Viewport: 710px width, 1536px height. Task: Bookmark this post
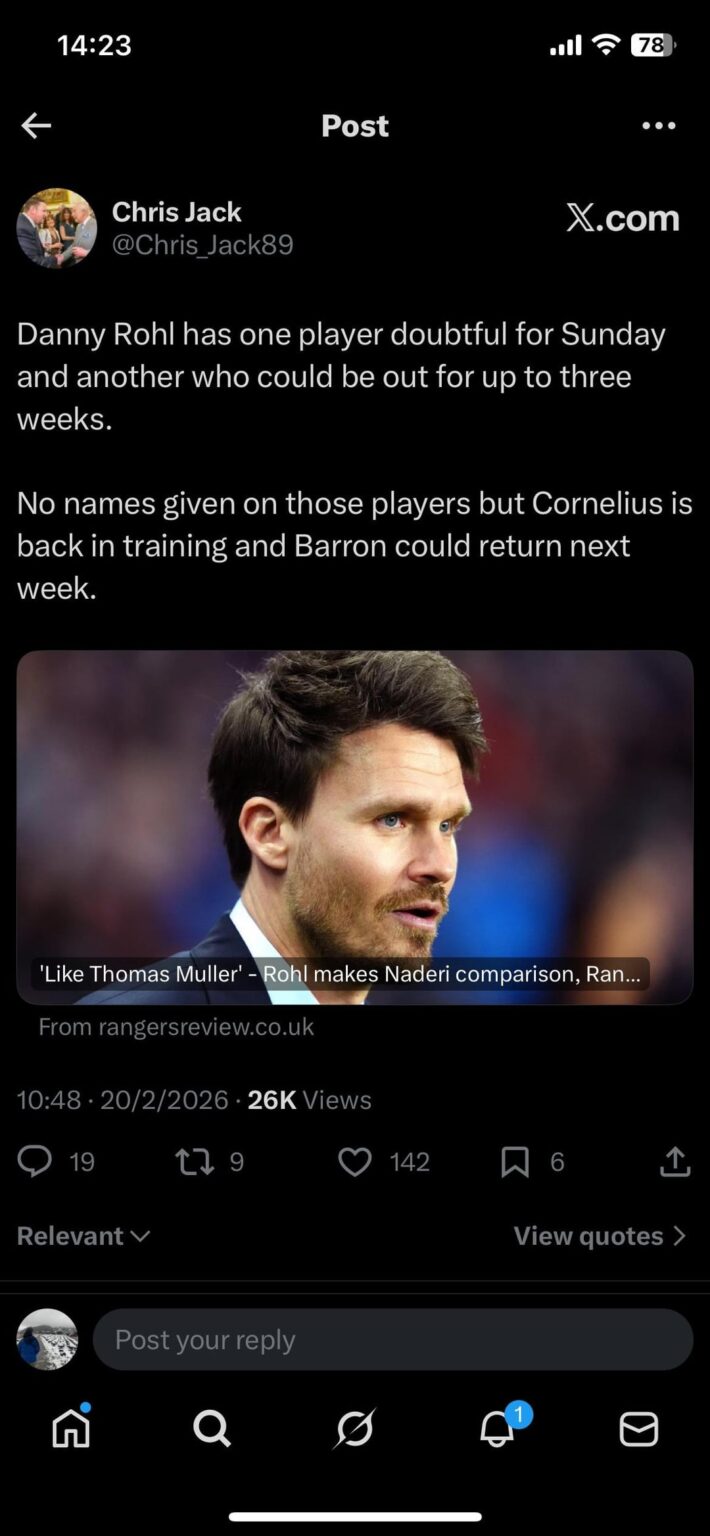click(514, 1161)
